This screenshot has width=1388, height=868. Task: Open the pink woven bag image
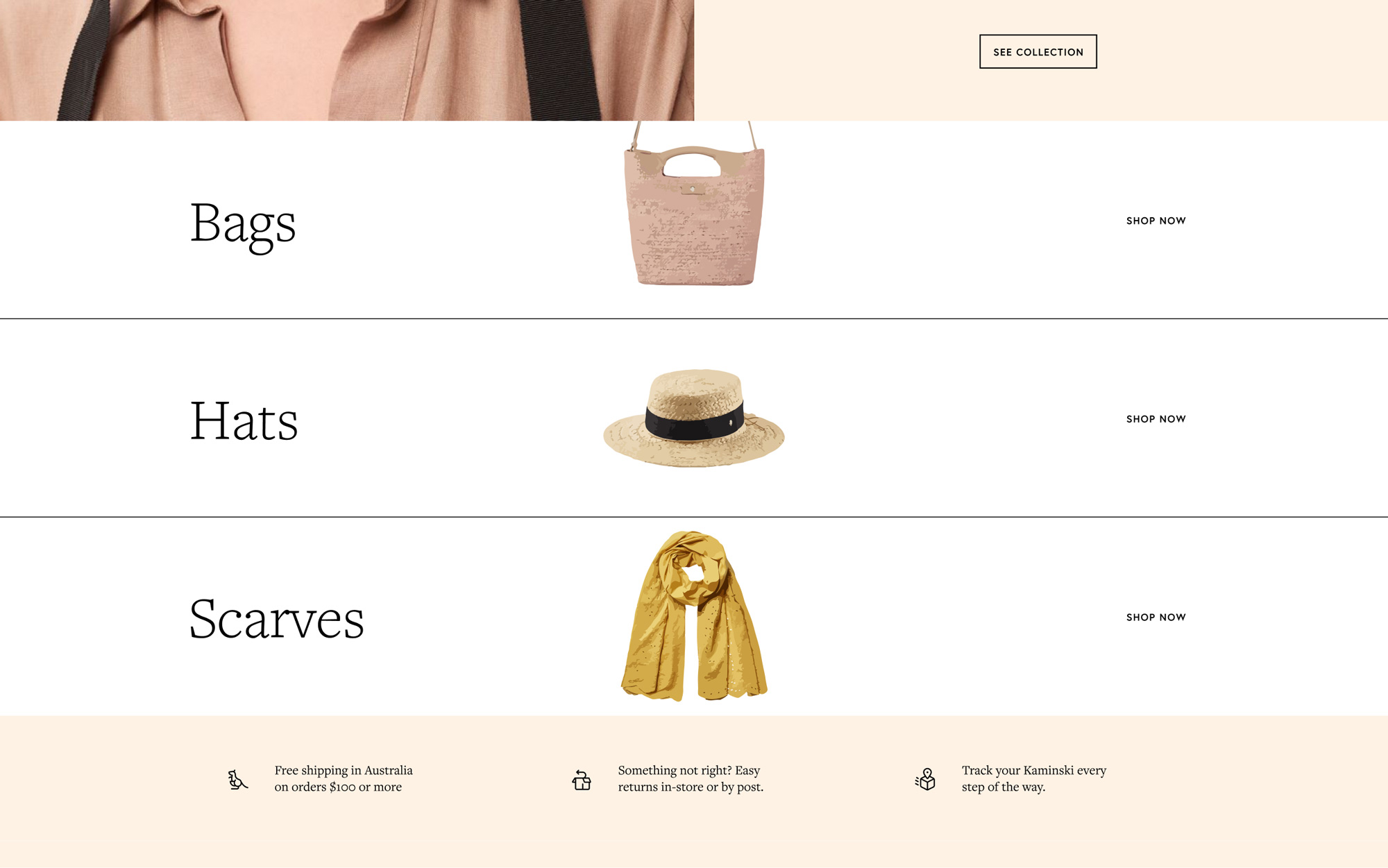tap(694, 204)
